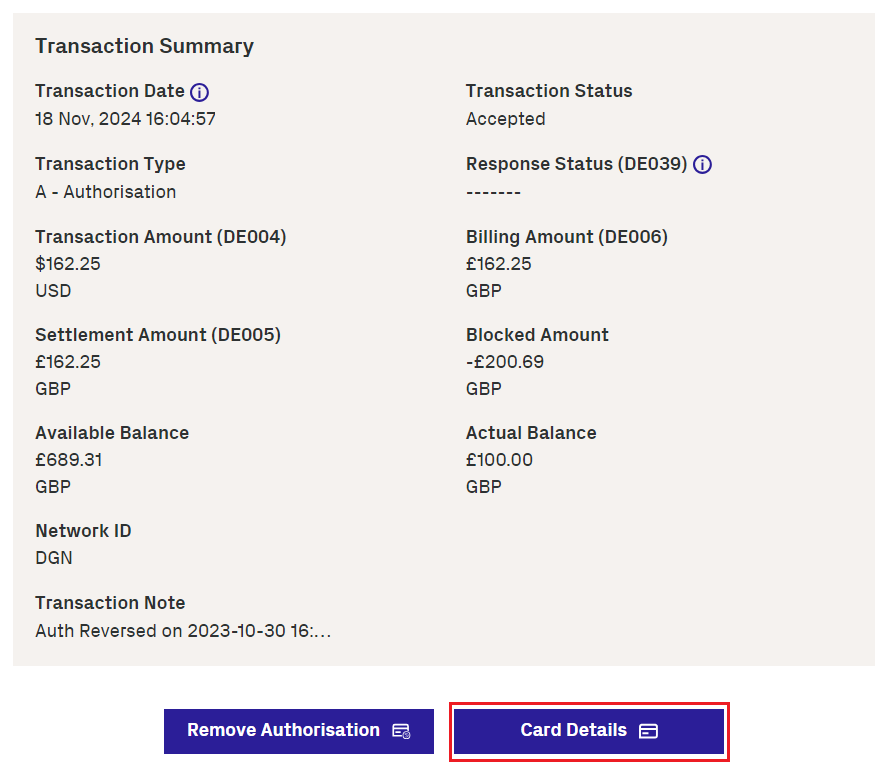Click the £100.00 actual balance value
This screenshot has height=777, width=890.
499,460
